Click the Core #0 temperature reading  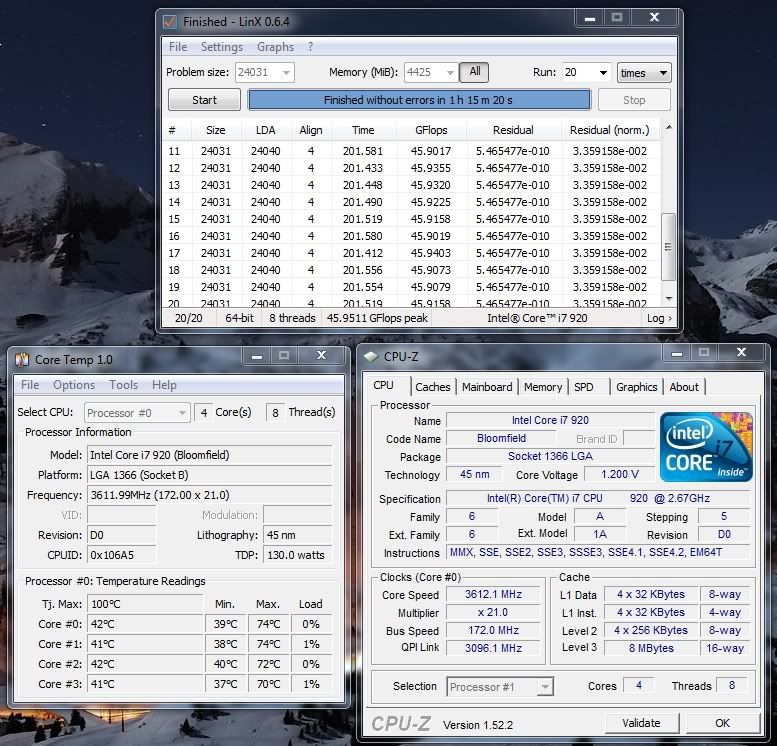[x=145, y=624]
